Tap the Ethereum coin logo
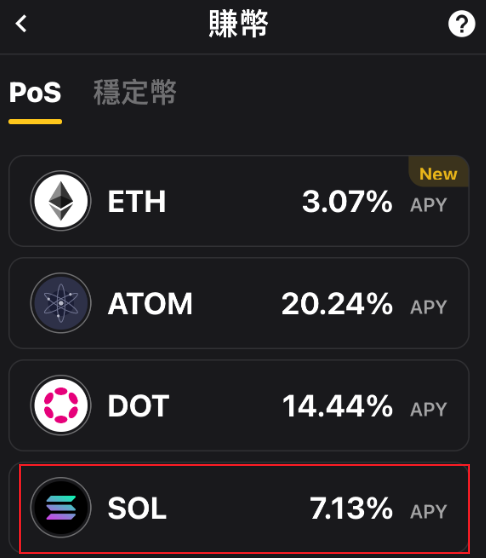Screen dimensions: 486x558 click(x=61, y=201)
